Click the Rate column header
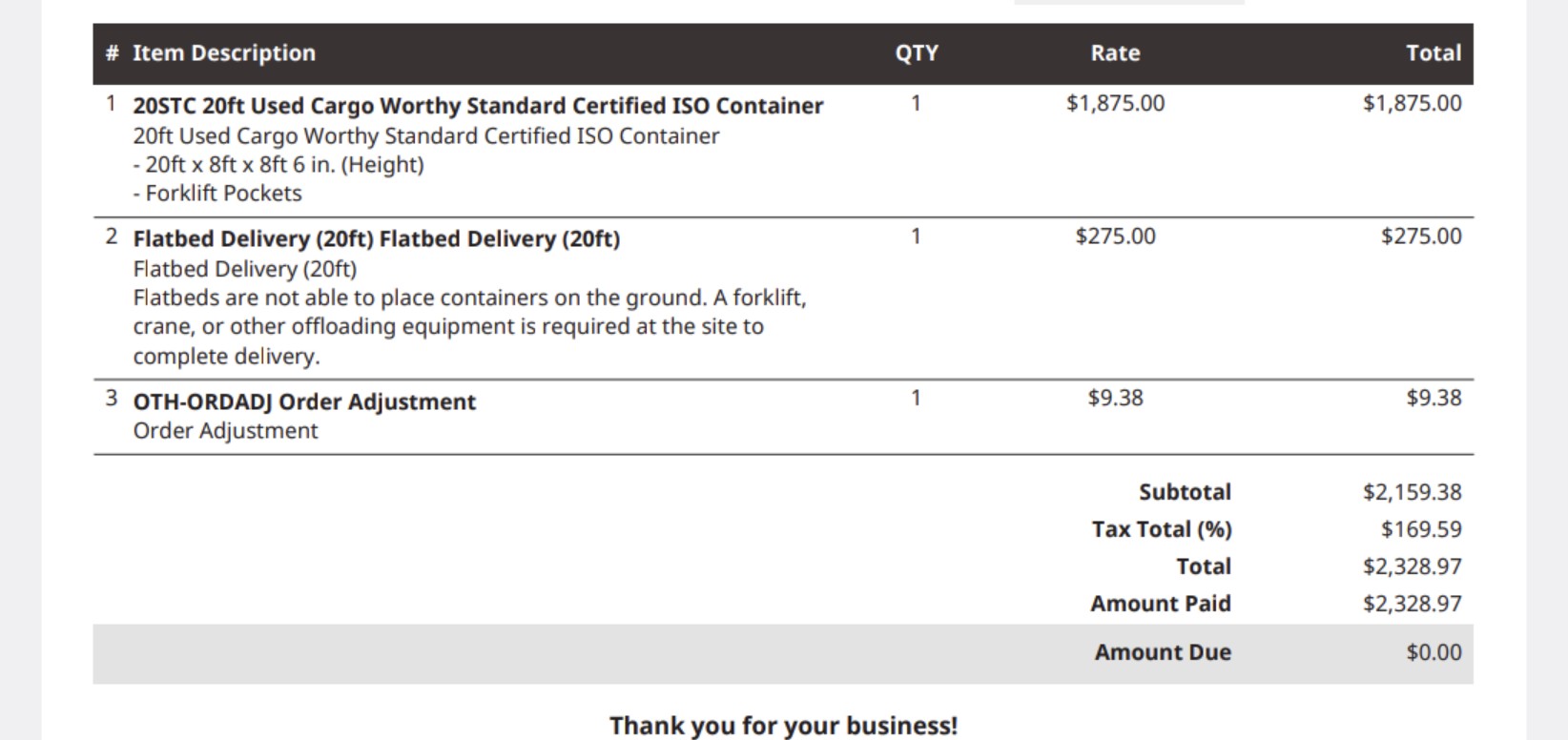Screen dimensions: 1568x740 [1115, 53]
